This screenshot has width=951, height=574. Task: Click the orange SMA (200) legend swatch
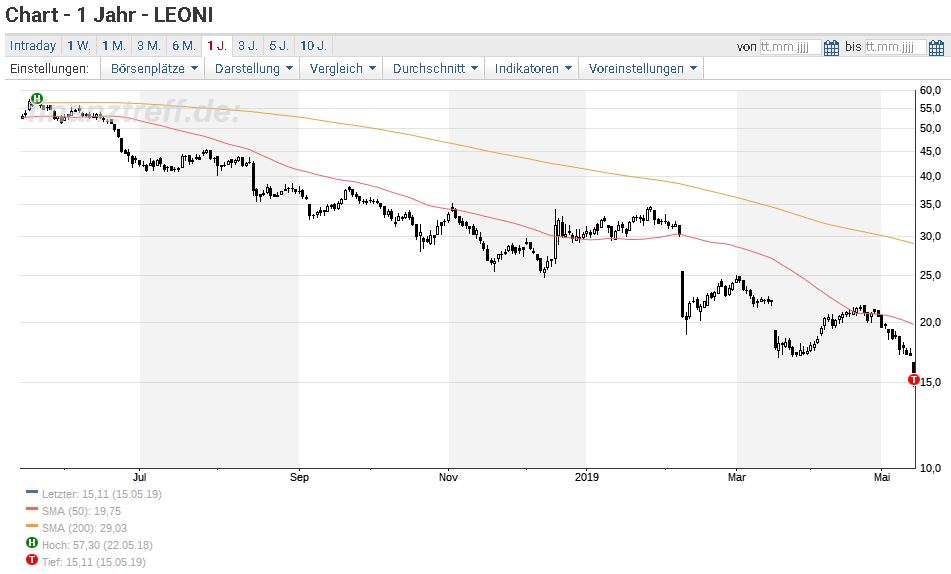tap(32, 526)
